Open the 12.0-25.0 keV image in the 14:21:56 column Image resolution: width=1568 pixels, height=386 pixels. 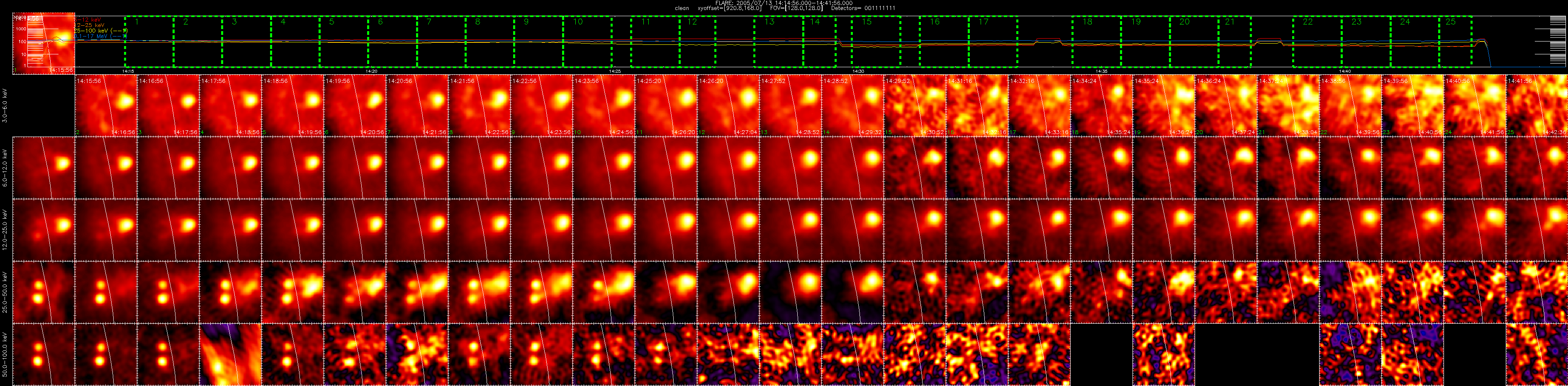(x=479, y=230)
